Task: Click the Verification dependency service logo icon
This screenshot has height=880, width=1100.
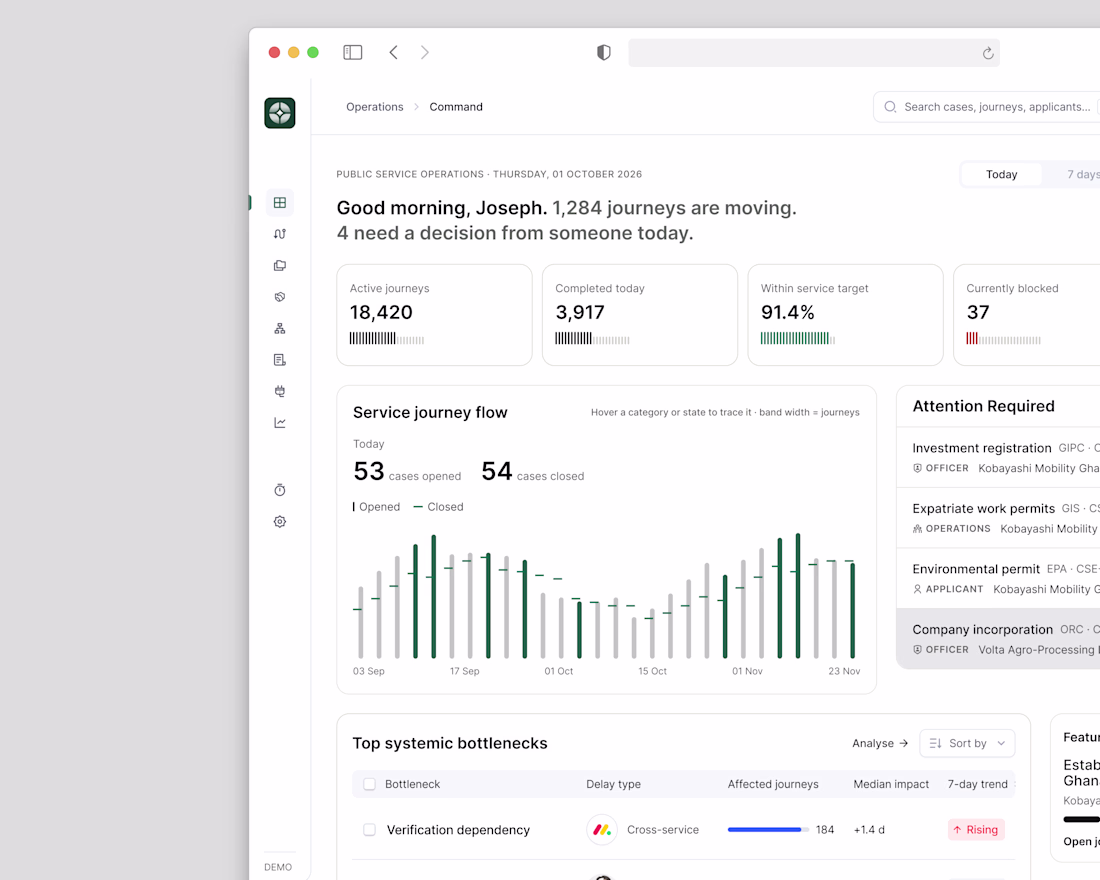Action: point(602,829)
